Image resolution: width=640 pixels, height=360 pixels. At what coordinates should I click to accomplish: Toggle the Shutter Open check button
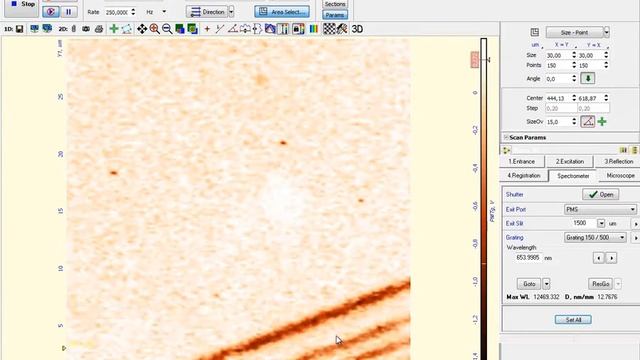(x=600, y=194)
